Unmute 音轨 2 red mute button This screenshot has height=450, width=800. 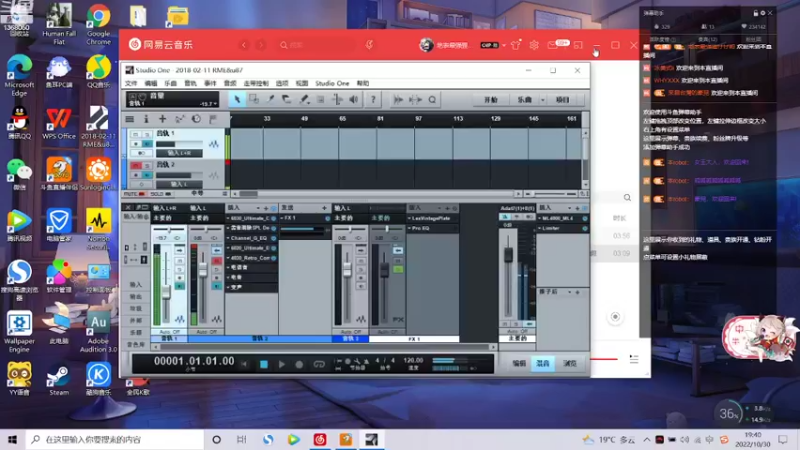point(136,165)
